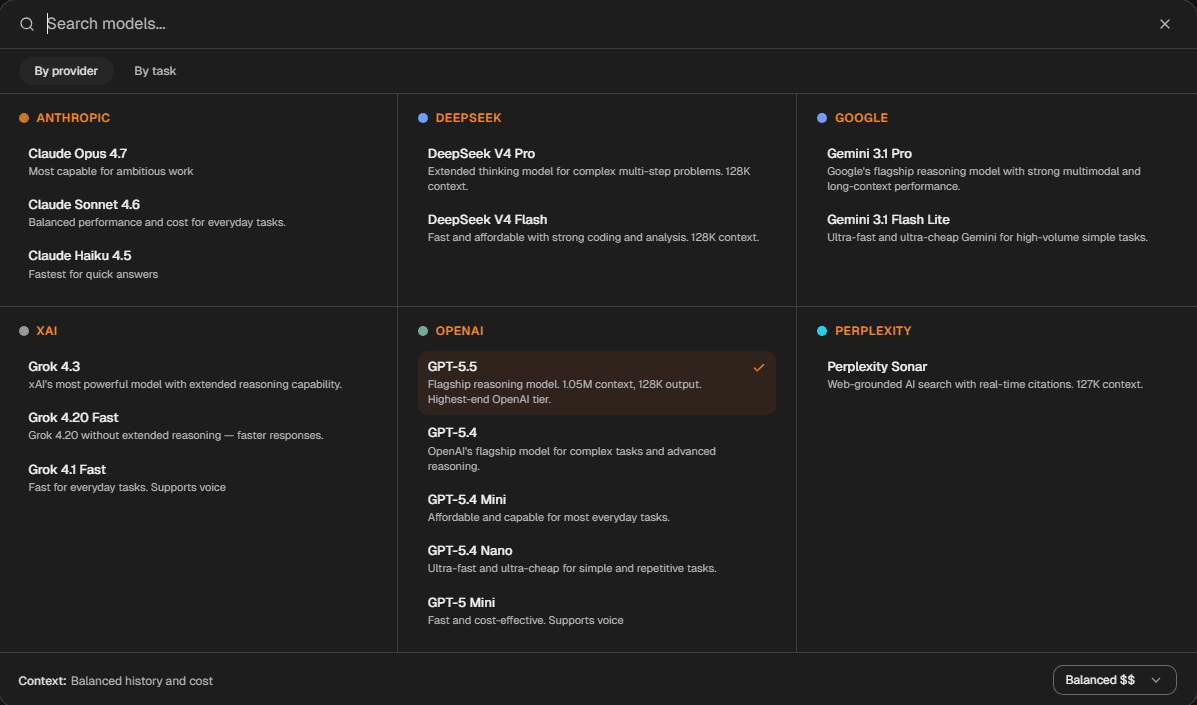Click the selected GPT-5.5 model row

click(x=597, y=382)
